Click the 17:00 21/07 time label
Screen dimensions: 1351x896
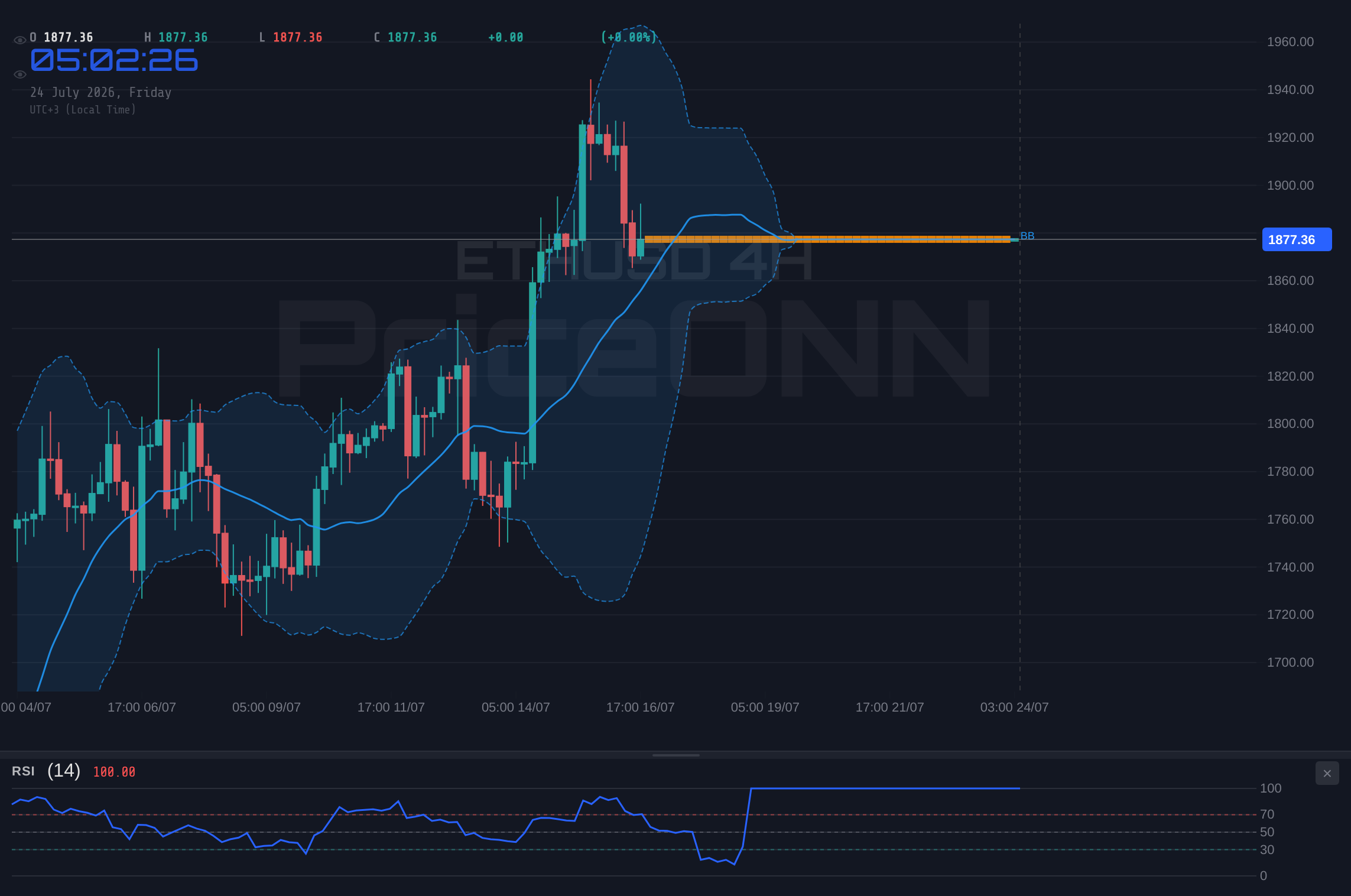[890, 707]
